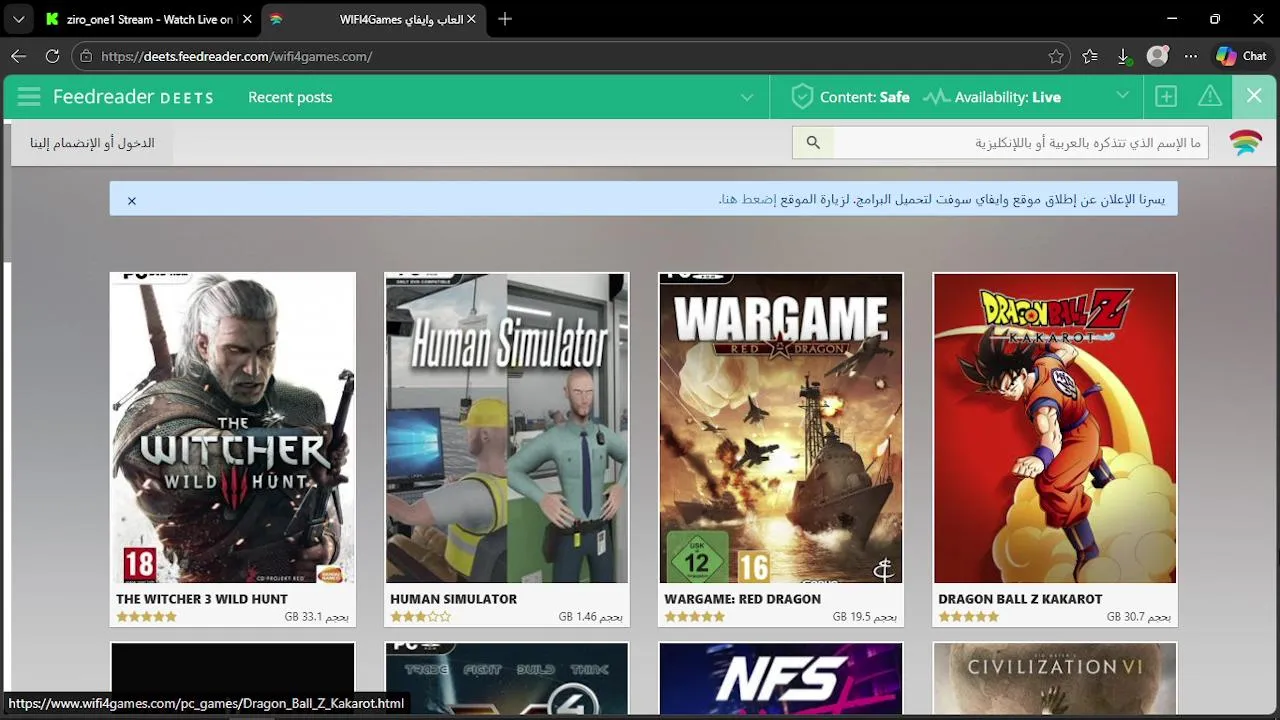
Task: Click the address bar URL
Action: pos(237,56)
